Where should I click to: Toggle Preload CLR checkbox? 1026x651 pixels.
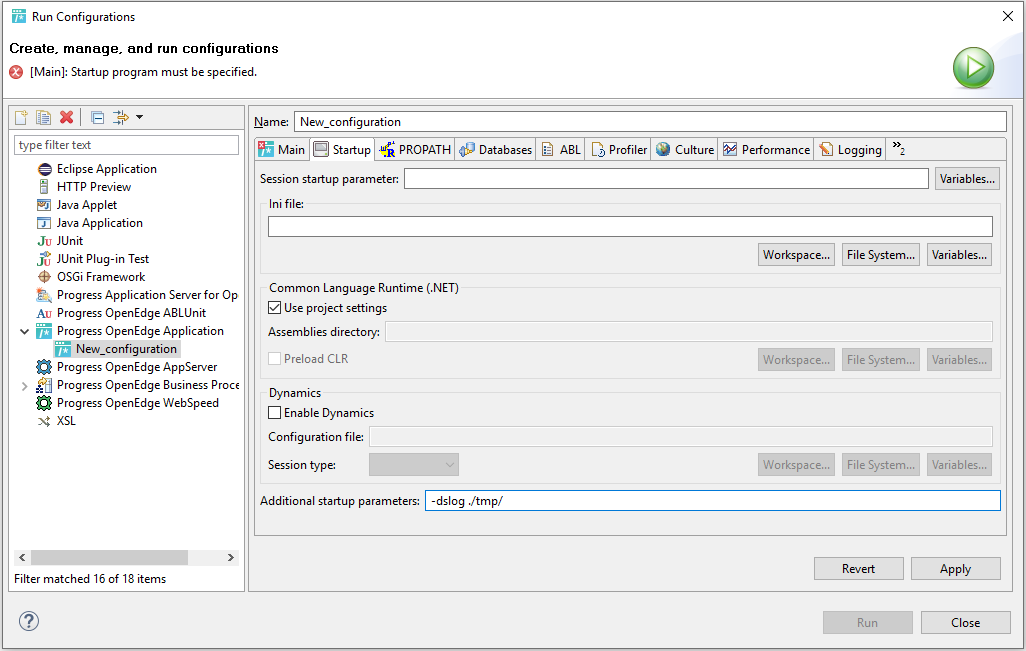(x=275, y=359)
